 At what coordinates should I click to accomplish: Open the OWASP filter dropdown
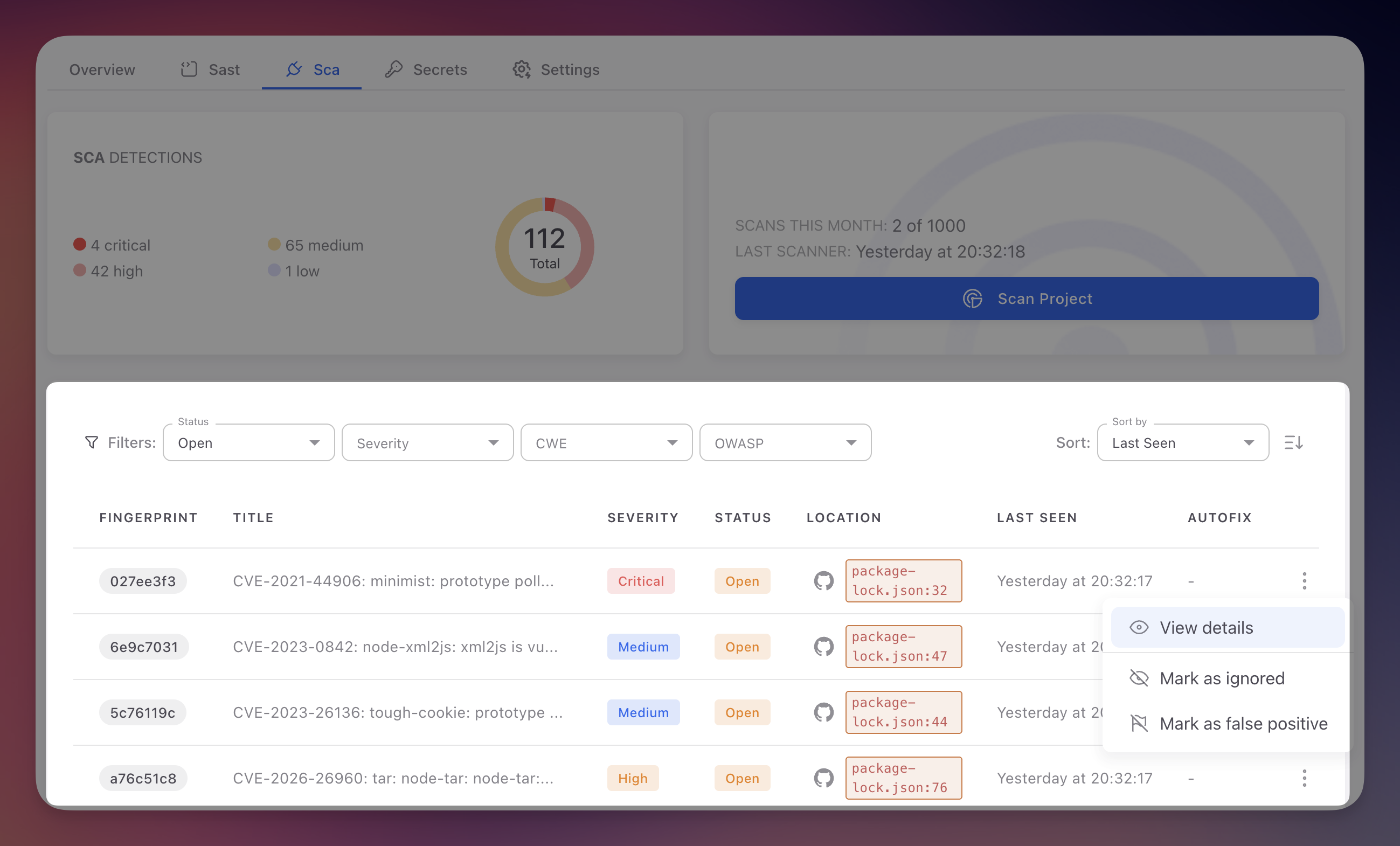click(x=785, y=442)
